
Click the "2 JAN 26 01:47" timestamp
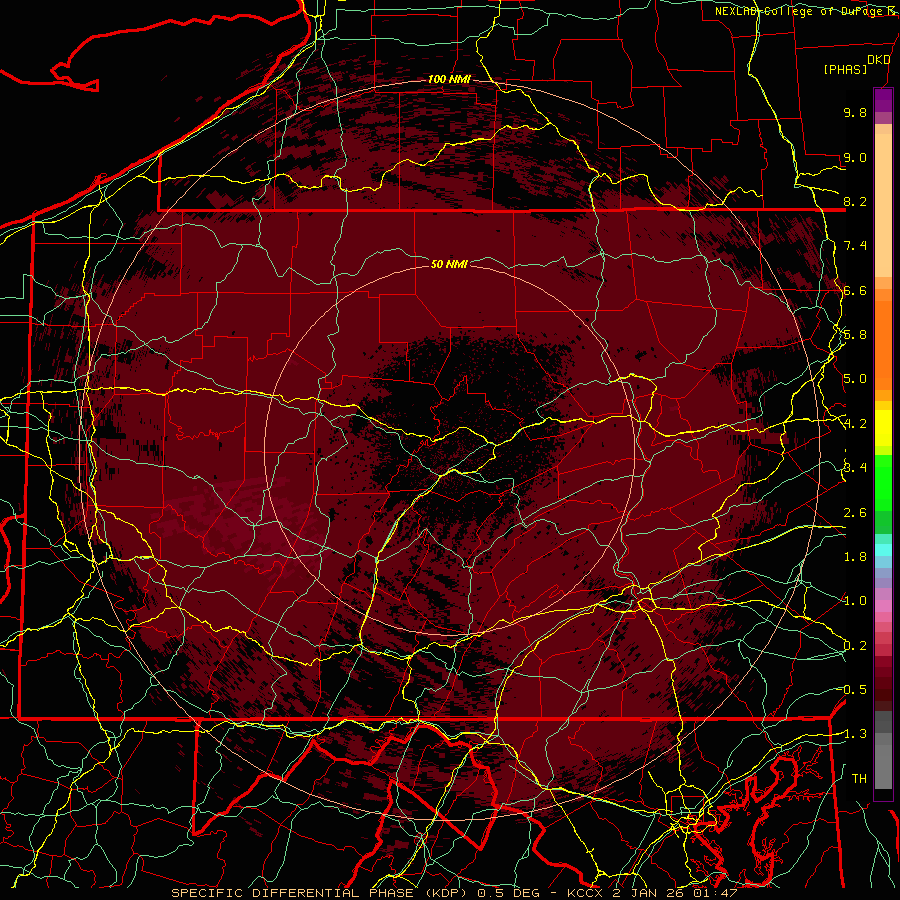675,893
